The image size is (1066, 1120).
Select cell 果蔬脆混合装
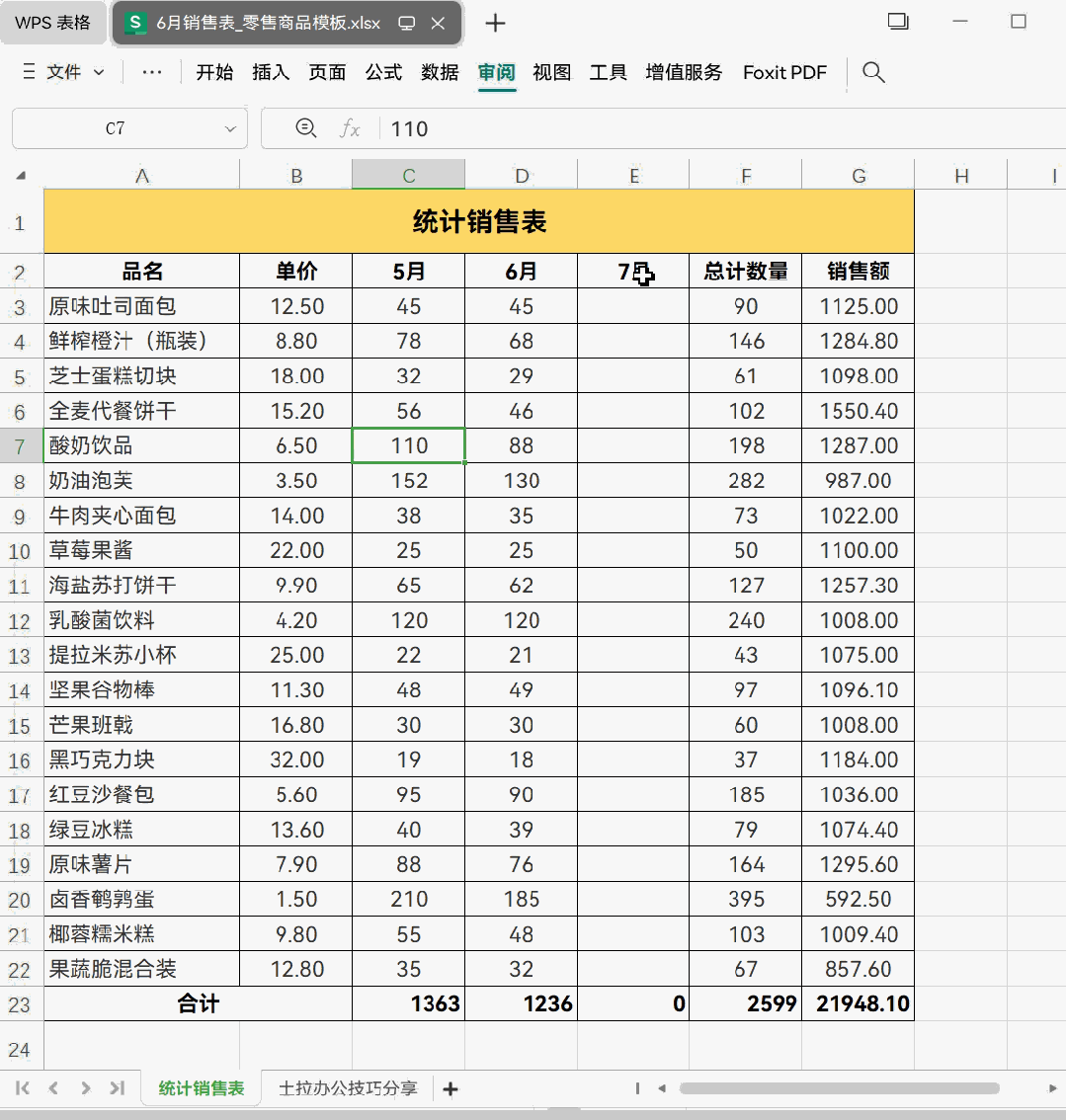click(141, 969)
